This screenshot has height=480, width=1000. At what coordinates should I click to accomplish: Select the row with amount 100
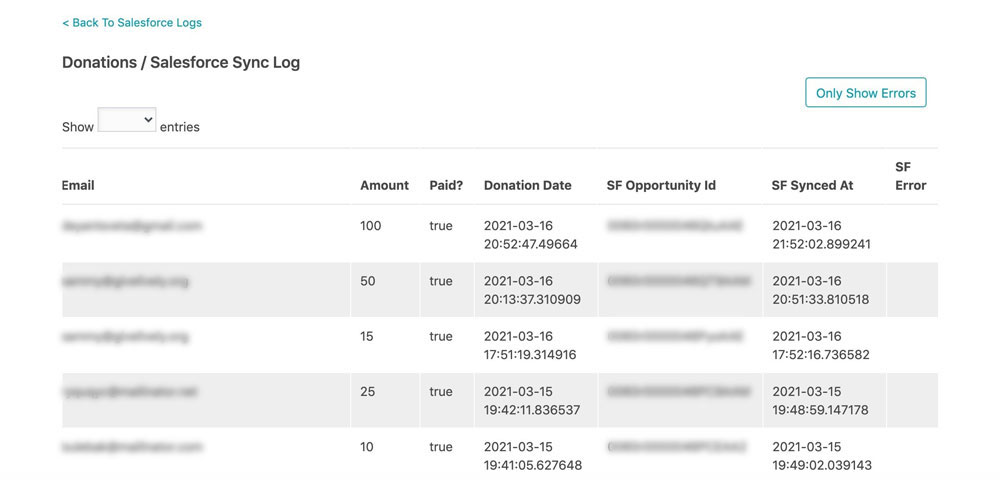500,234
